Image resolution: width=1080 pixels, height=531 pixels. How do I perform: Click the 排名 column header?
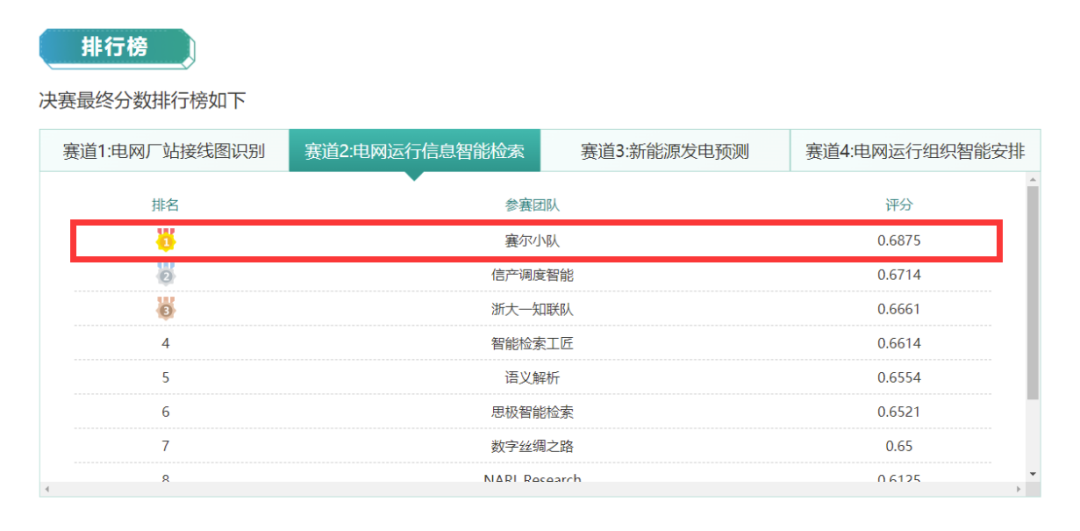165,205
